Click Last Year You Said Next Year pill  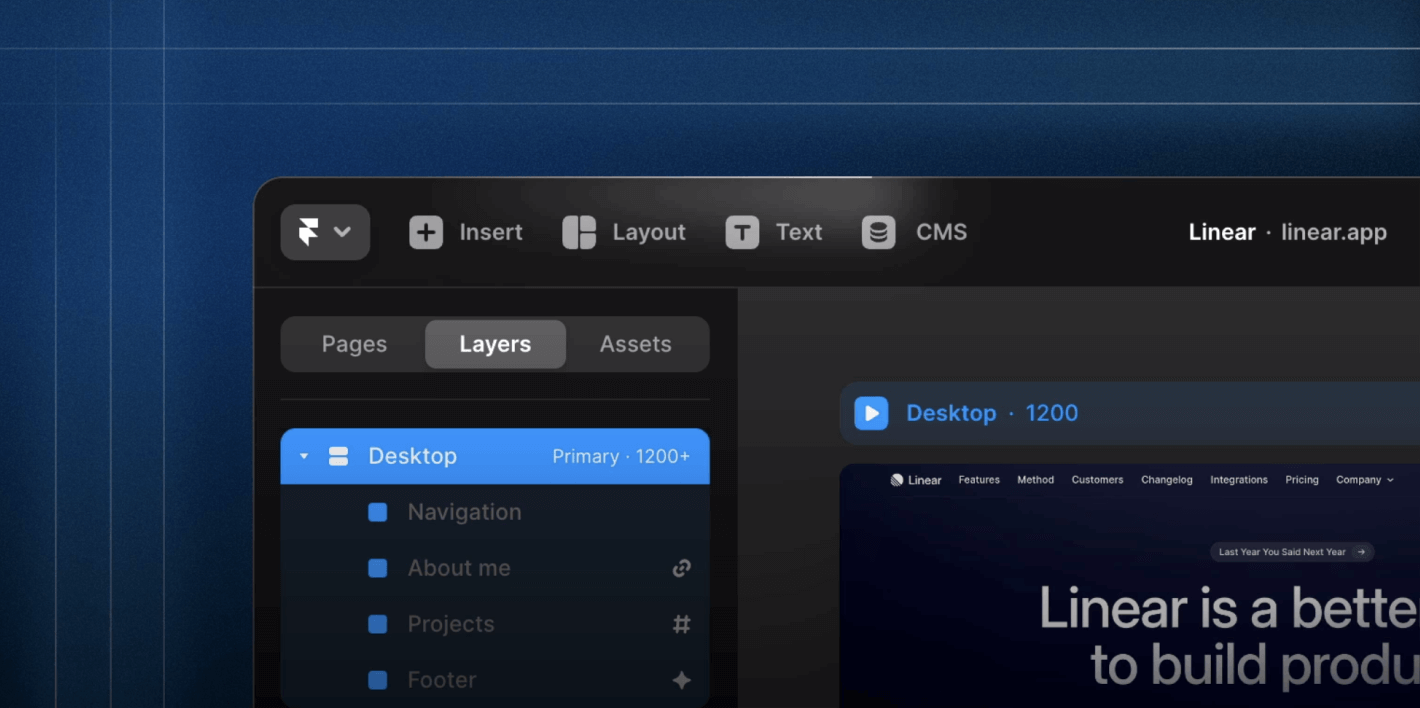(1292, 552)
